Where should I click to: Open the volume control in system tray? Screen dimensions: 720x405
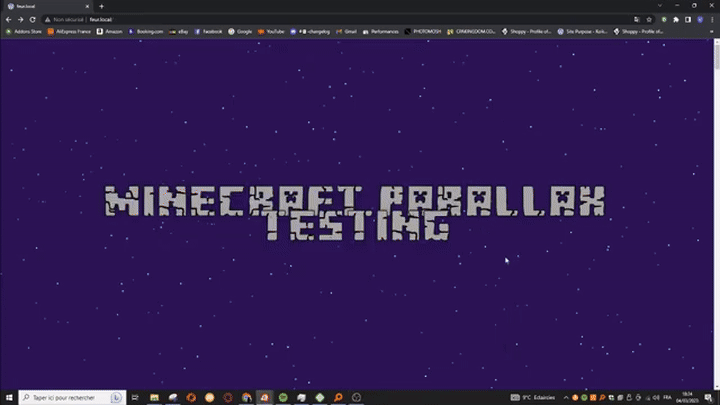(656, 398)
